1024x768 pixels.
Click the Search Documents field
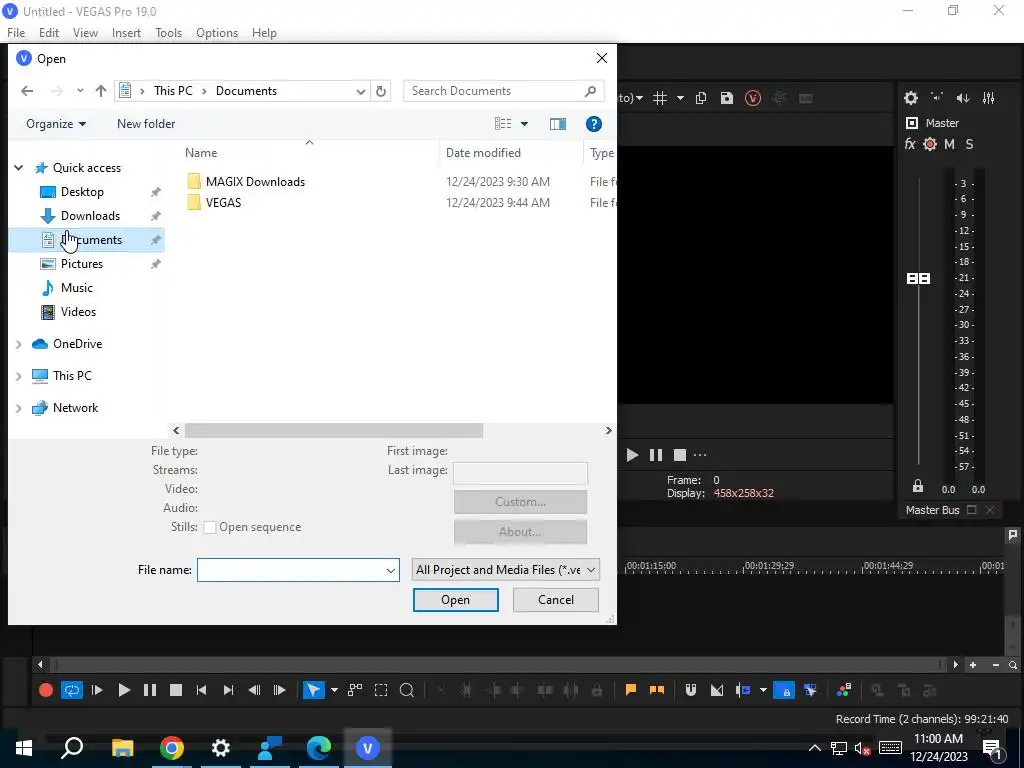[504, 91]
